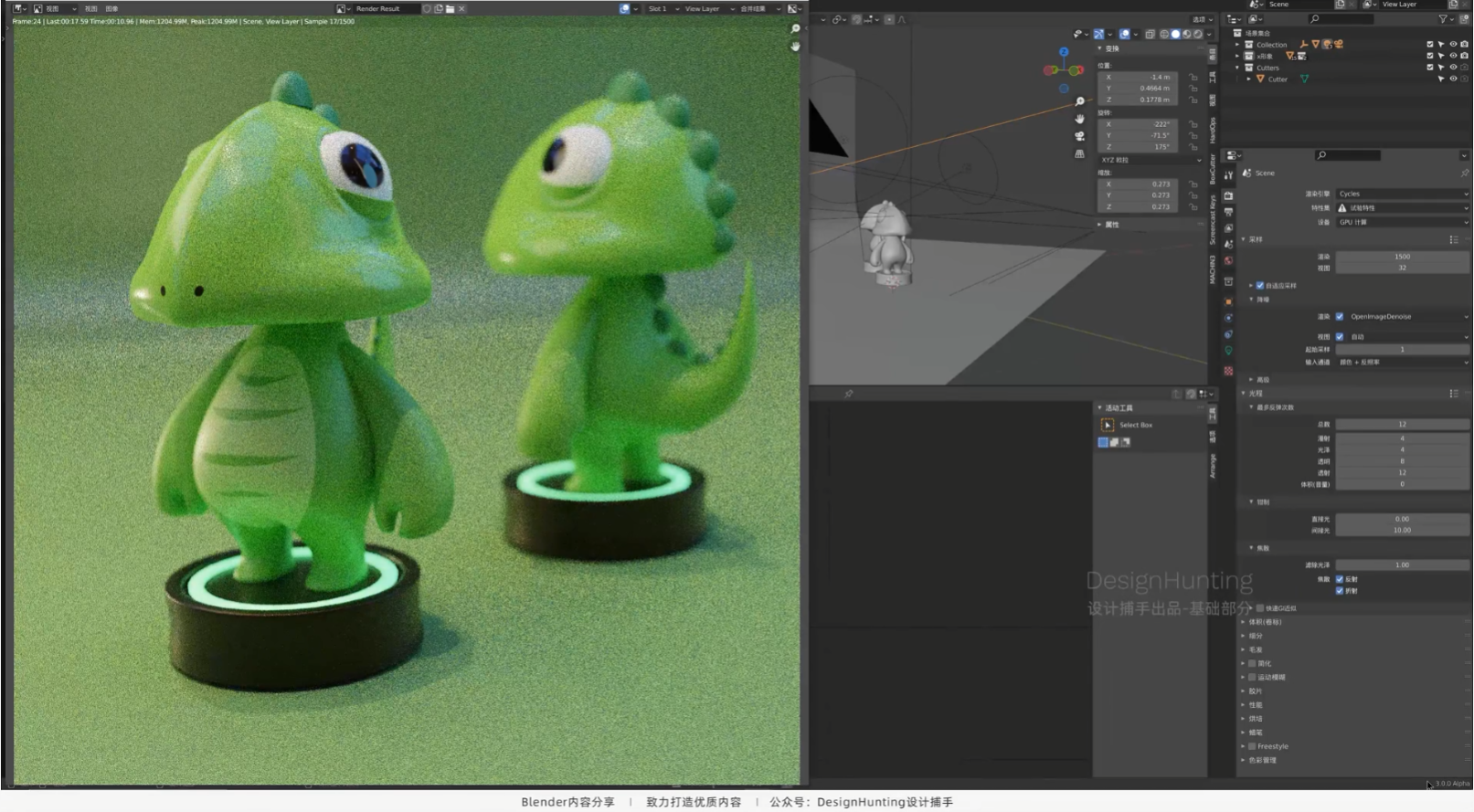Hide Collection in viewport via eye icon
The height and width of the screenshot is (812, 1474).
[1453, 44]
